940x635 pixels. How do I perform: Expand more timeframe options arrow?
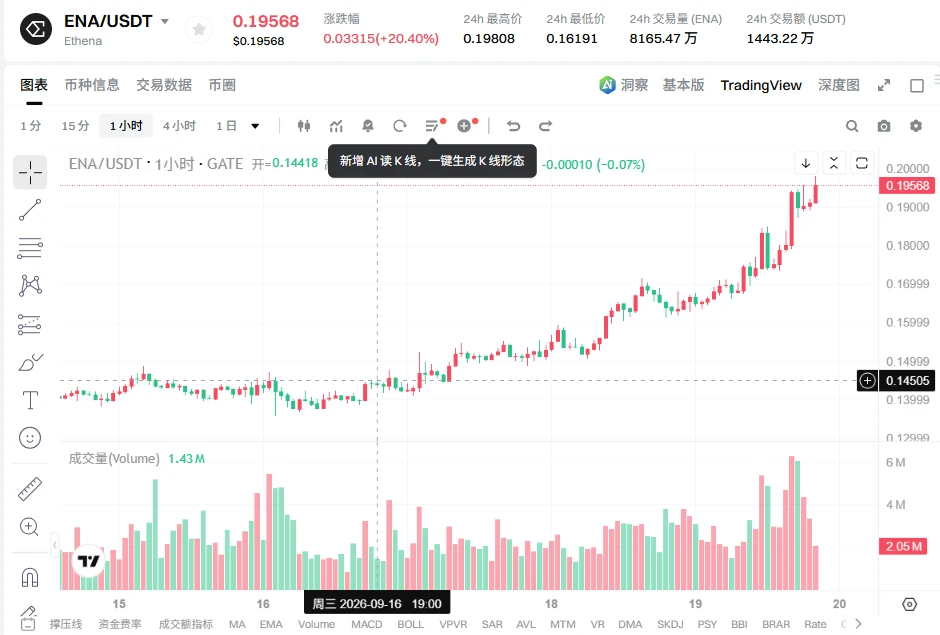click(255, 126)
